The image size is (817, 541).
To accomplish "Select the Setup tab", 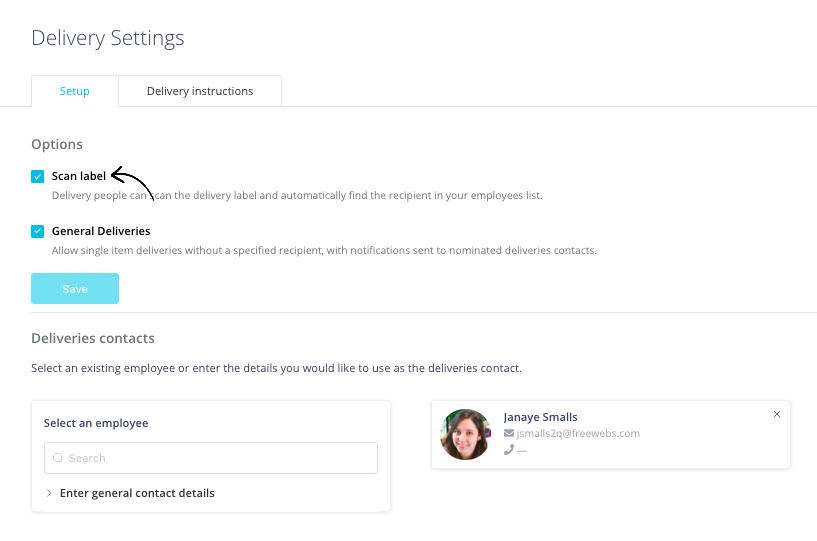I will [x=75, y=91].
